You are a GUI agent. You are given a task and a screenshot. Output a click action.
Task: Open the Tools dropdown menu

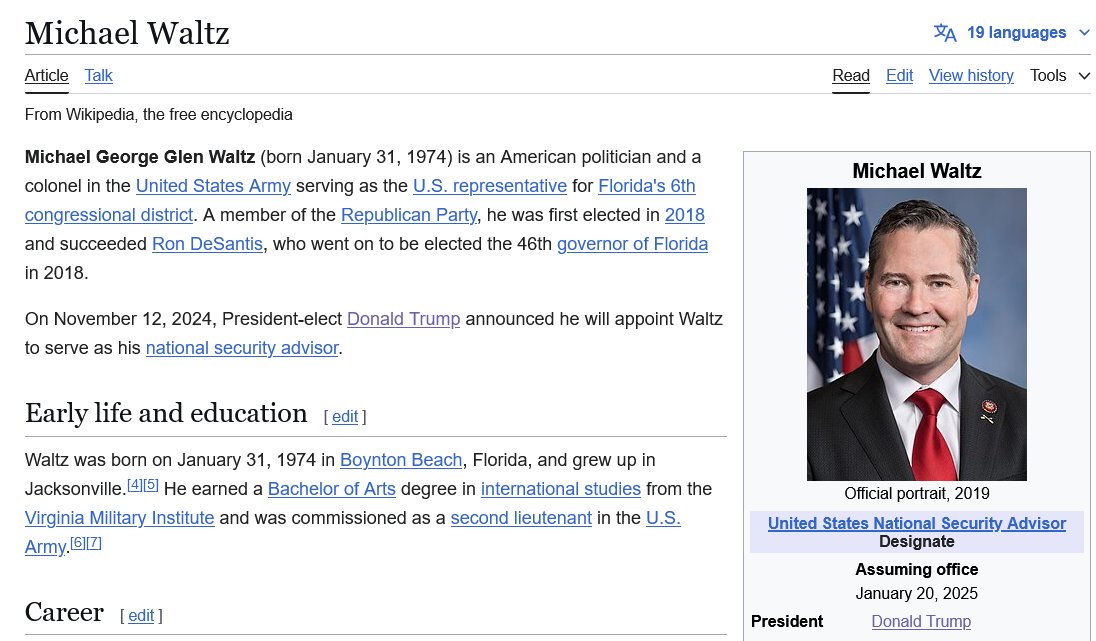(1059, 76)
